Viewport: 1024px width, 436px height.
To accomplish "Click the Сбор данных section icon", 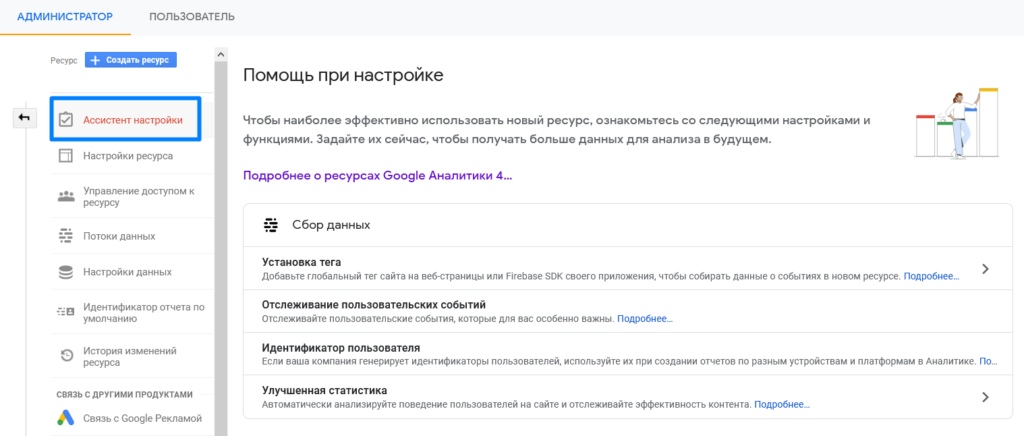I will point(270,225).
